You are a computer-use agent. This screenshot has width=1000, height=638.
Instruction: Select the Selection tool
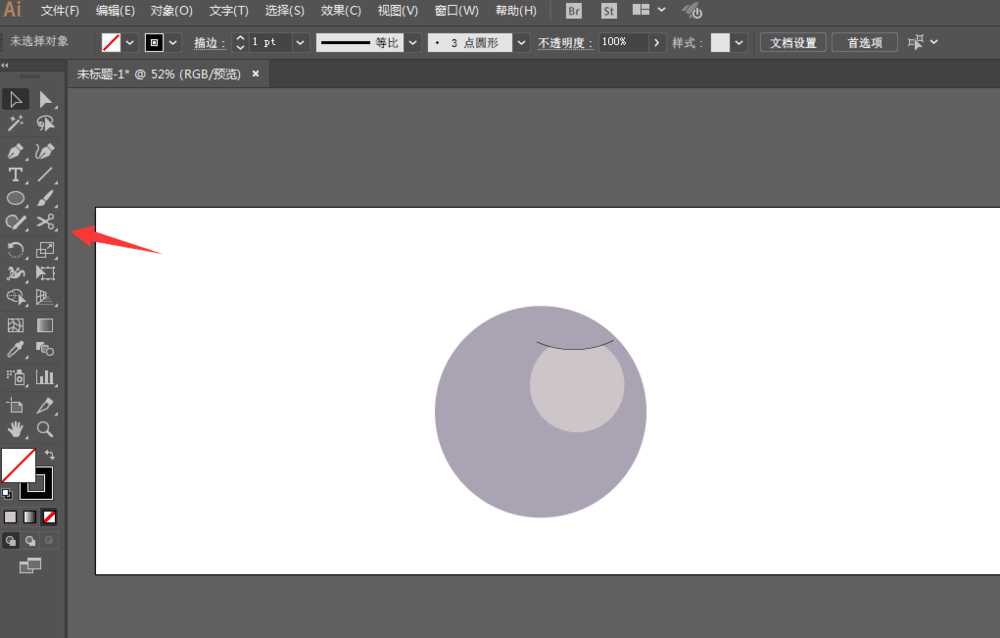click(15, 99)
